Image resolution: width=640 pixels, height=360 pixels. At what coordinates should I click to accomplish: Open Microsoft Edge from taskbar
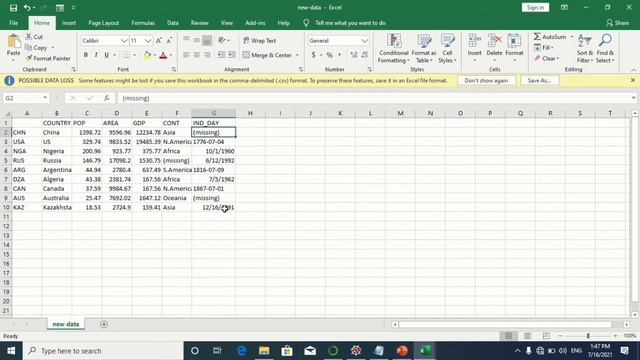click(x=242, y=351)
